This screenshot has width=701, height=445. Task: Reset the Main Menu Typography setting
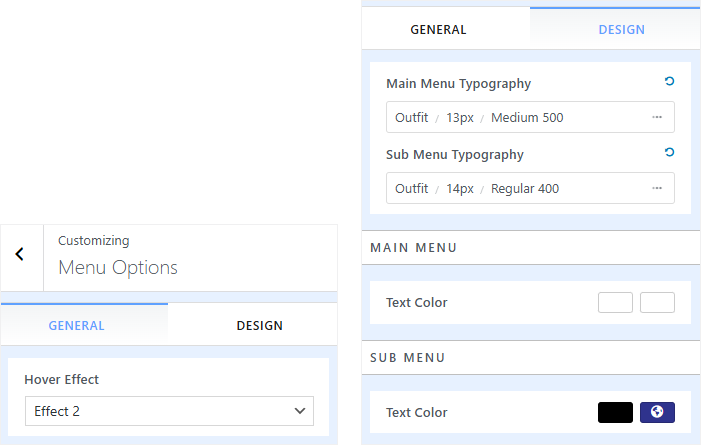(x=669, y=83)
